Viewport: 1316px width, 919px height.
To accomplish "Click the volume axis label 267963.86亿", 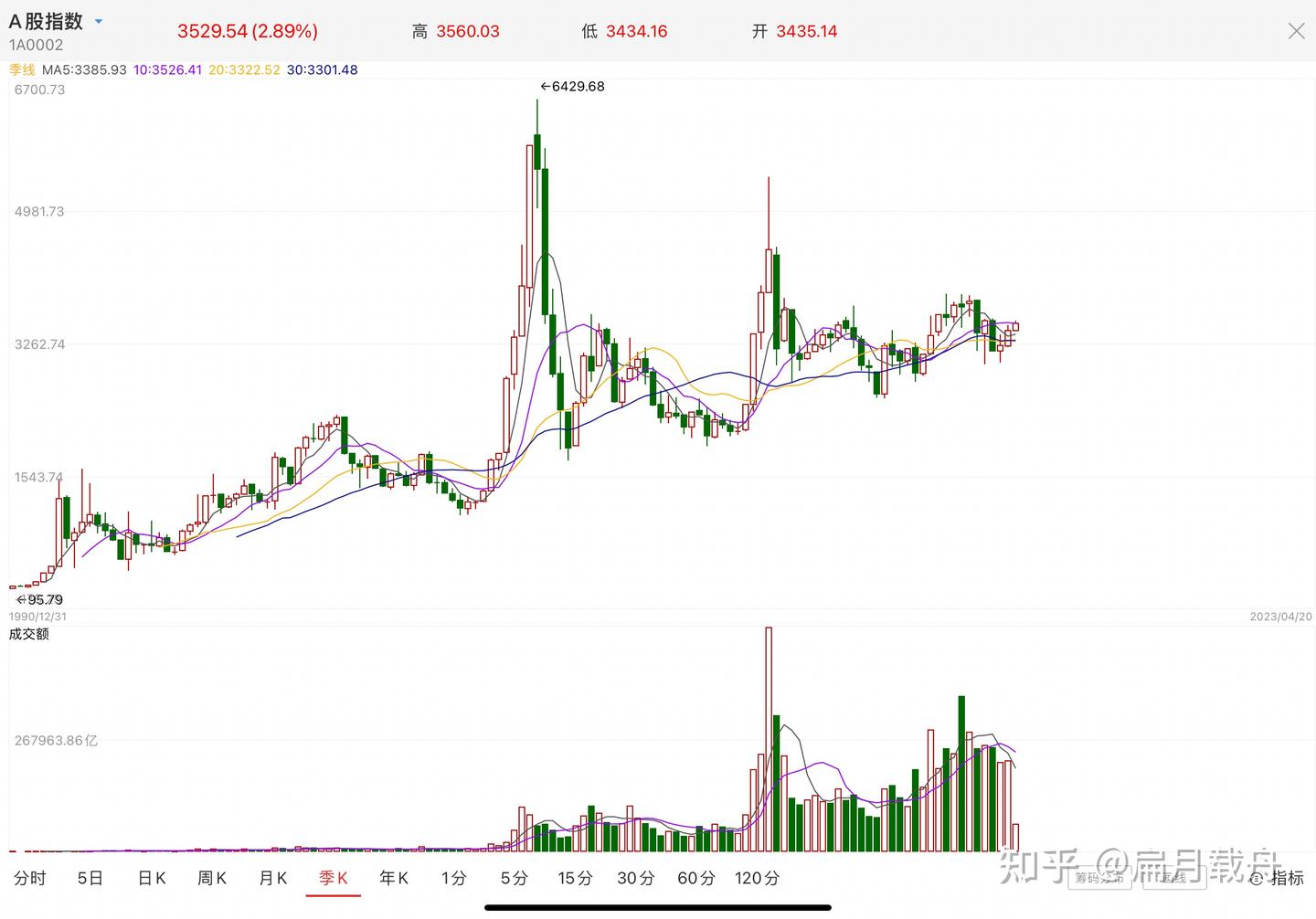I will [x=56, y=740].
